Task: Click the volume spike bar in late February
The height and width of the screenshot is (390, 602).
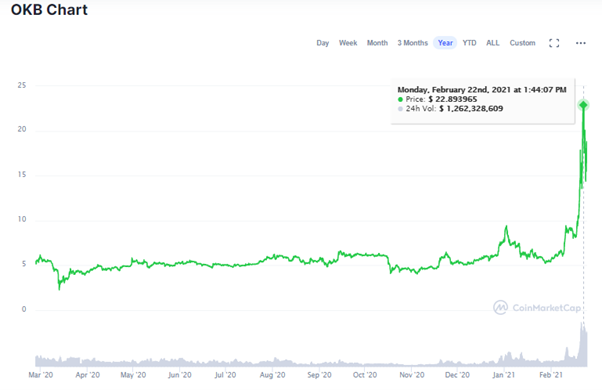Action: [x=583, y=345]
